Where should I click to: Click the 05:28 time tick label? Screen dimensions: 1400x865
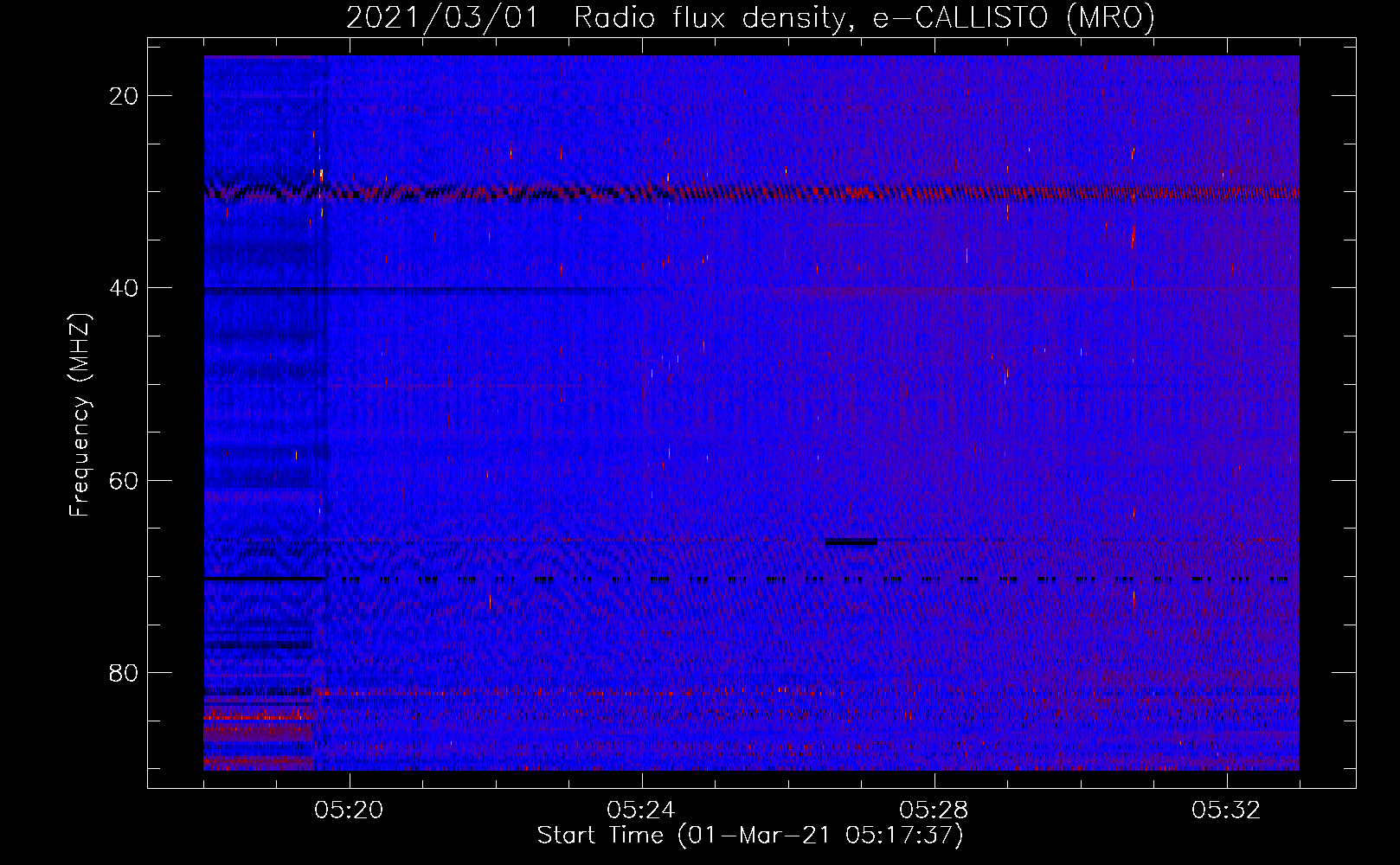click(934, 811)
